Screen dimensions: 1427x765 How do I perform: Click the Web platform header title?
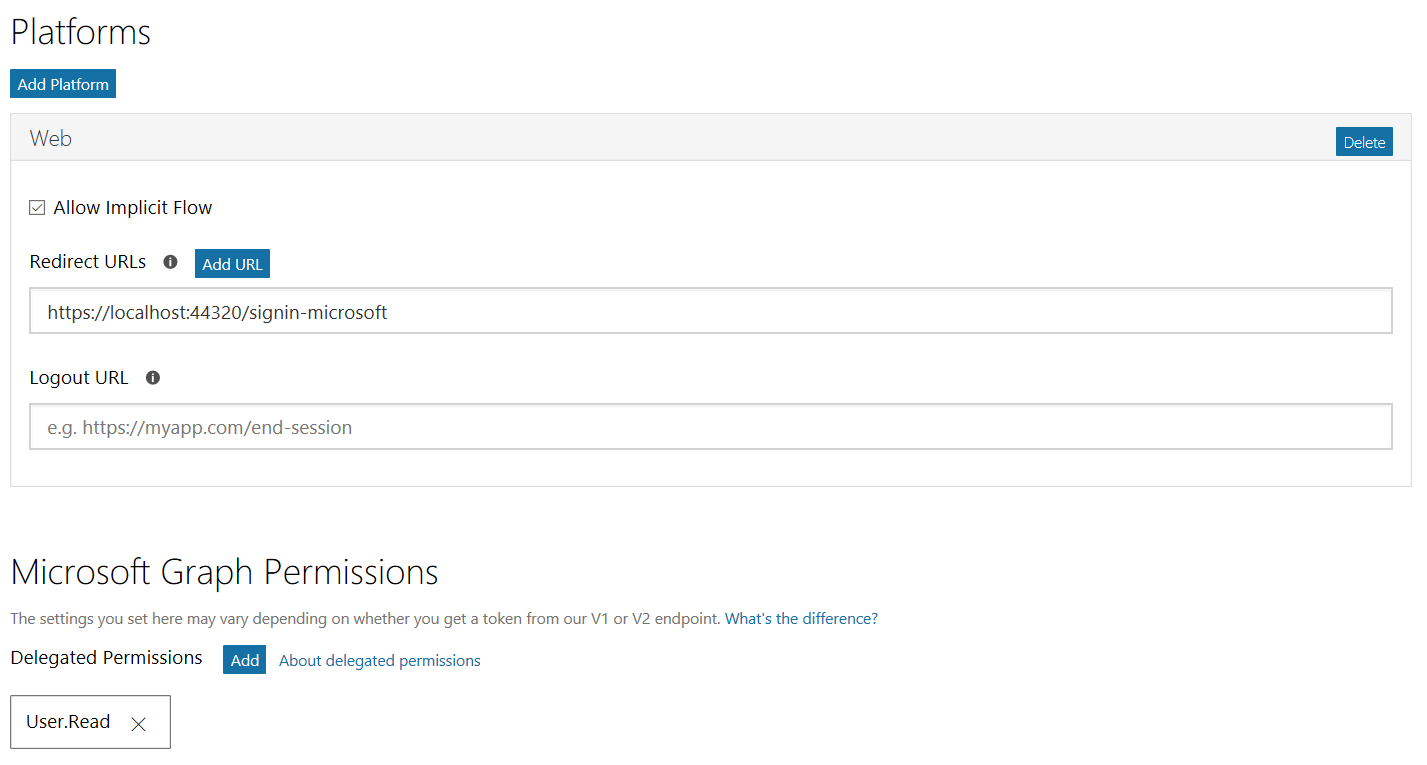(51, 139)
